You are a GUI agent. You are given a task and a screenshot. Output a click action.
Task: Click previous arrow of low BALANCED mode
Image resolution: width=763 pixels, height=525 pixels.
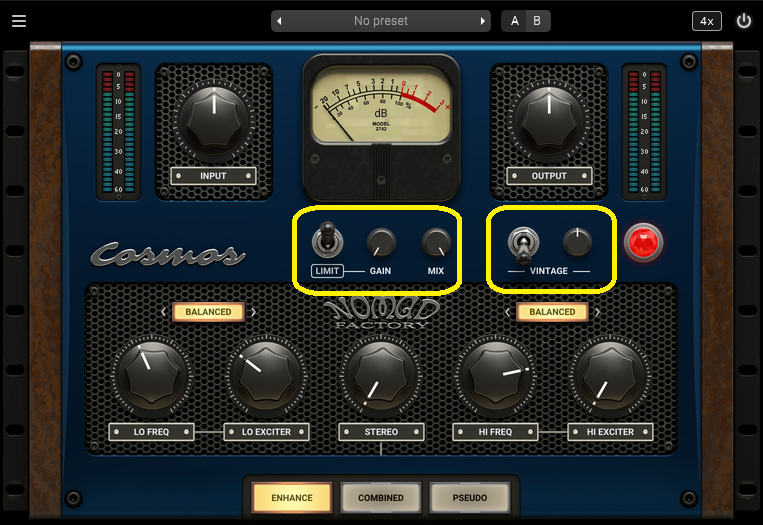(164, 312)
